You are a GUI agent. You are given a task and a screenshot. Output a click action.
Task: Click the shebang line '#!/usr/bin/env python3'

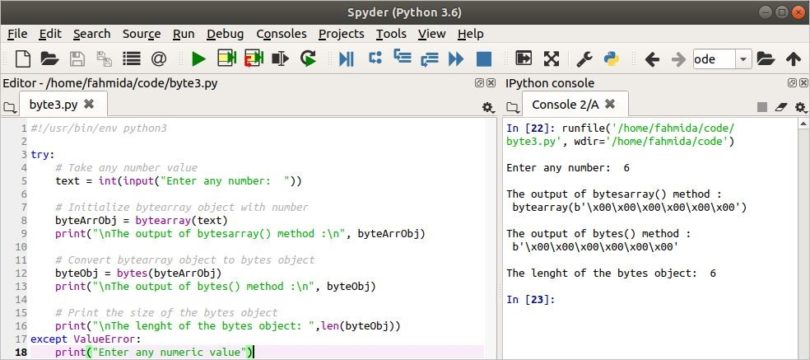99,128
